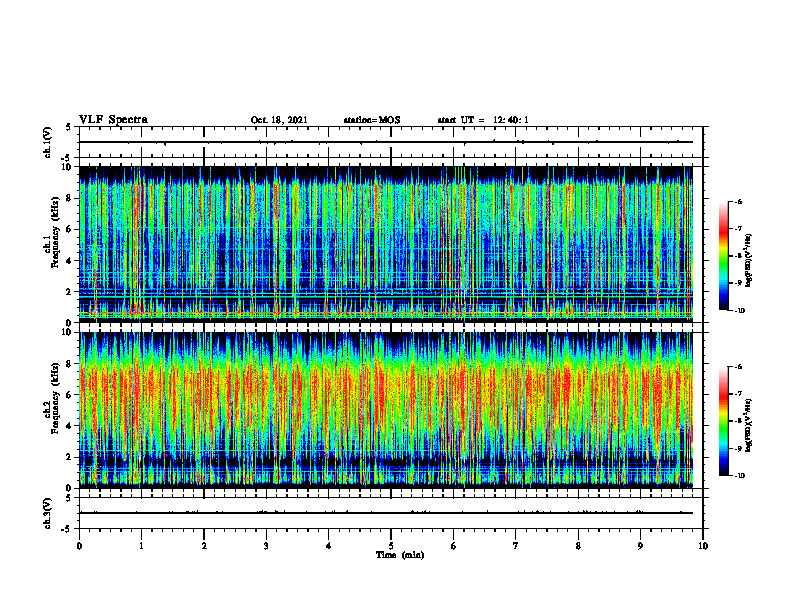Click the ch.1 colorbar log(PSD) units label
The width and height of the screenshot is (792, 612).
point(749,261)
